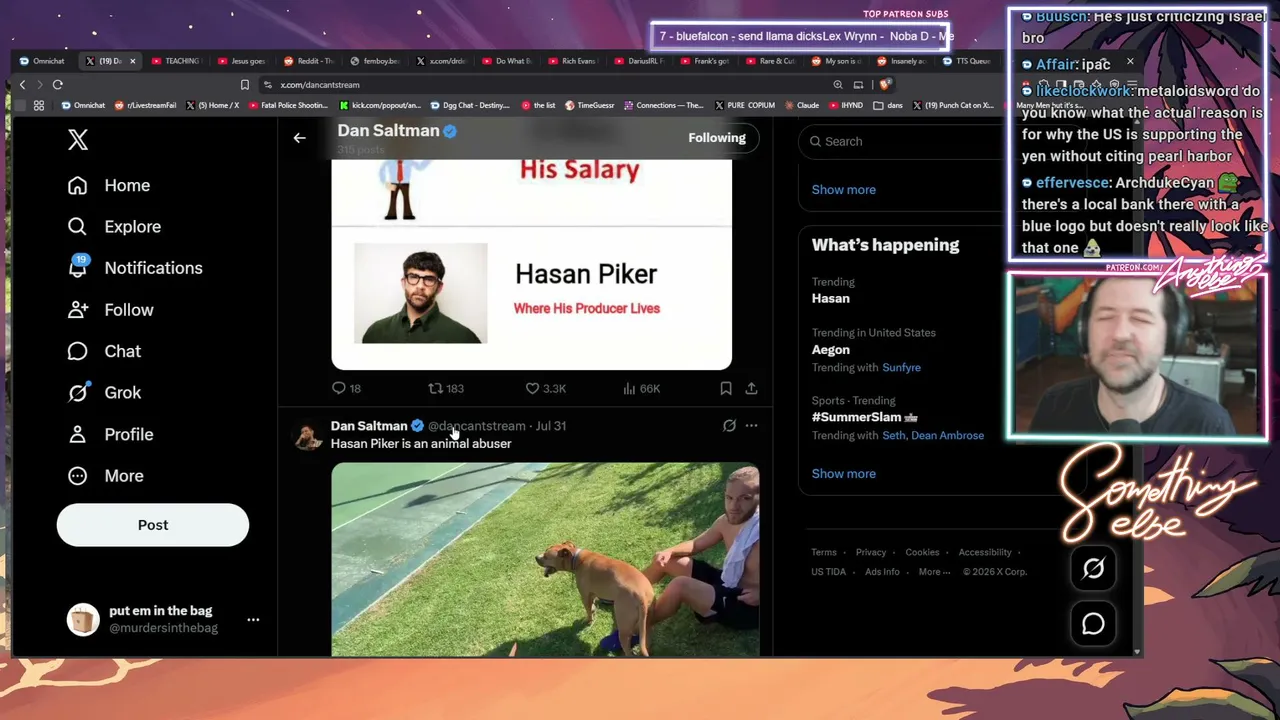Click the Post button
1280x720 pixels.
[x=153, y=525]
